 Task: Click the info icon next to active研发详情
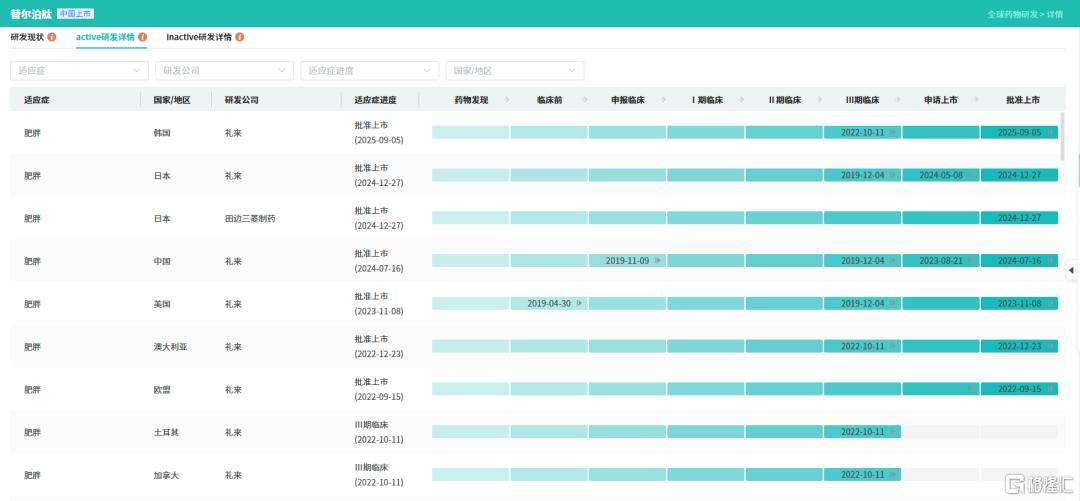pos(143,37)
